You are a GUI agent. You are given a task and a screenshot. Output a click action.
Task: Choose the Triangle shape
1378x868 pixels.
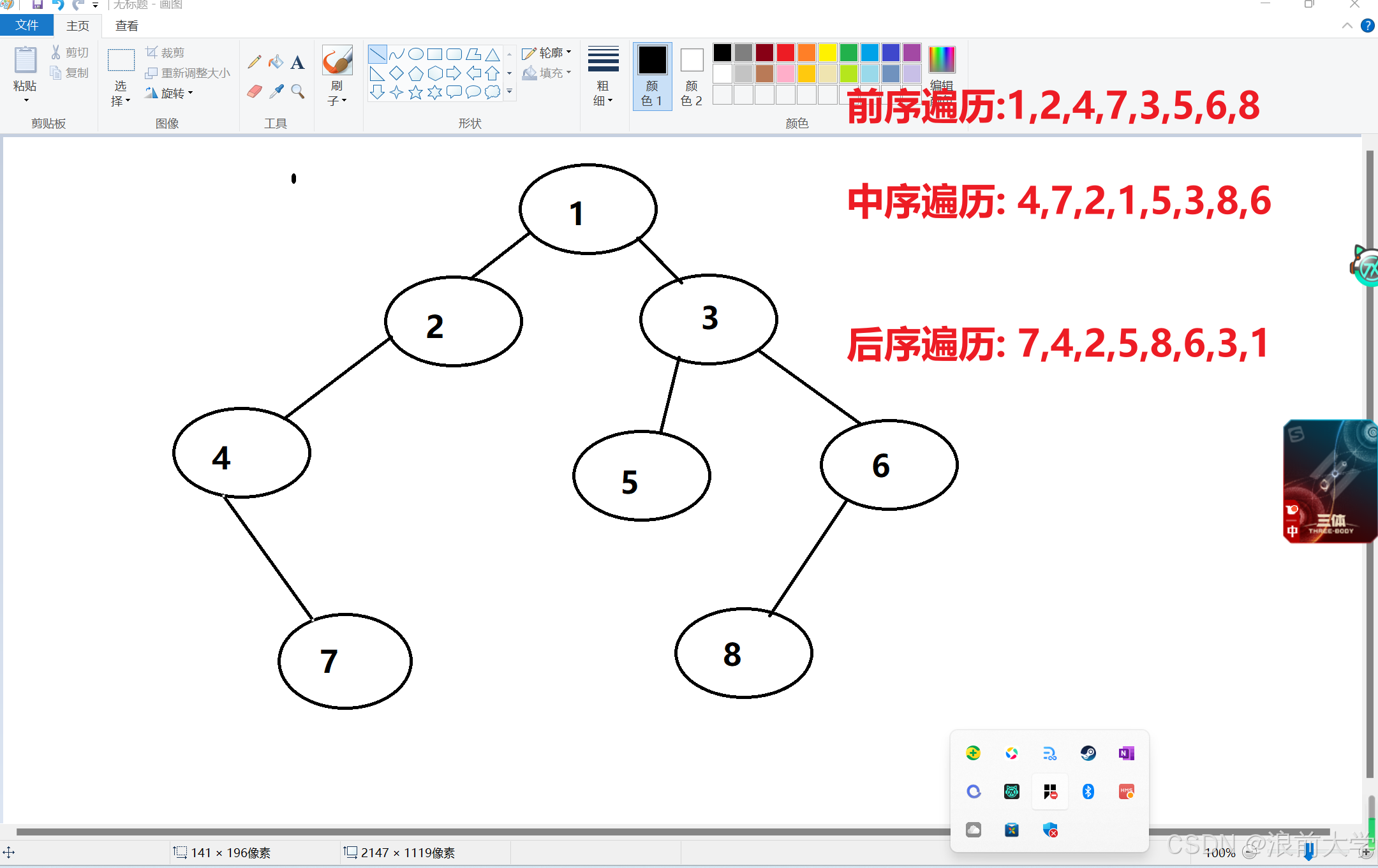492,54
